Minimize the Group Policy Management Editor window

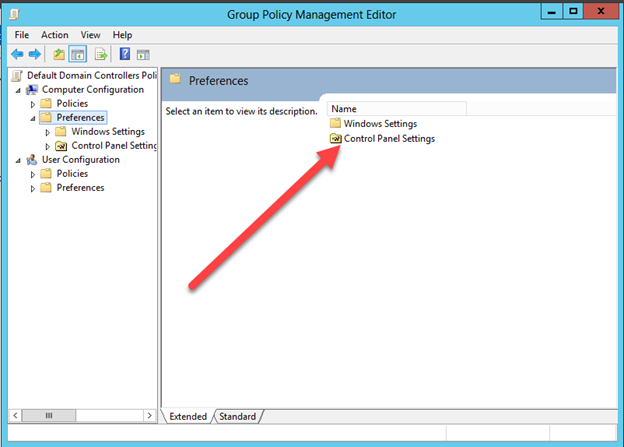click(x=552, y=12)
